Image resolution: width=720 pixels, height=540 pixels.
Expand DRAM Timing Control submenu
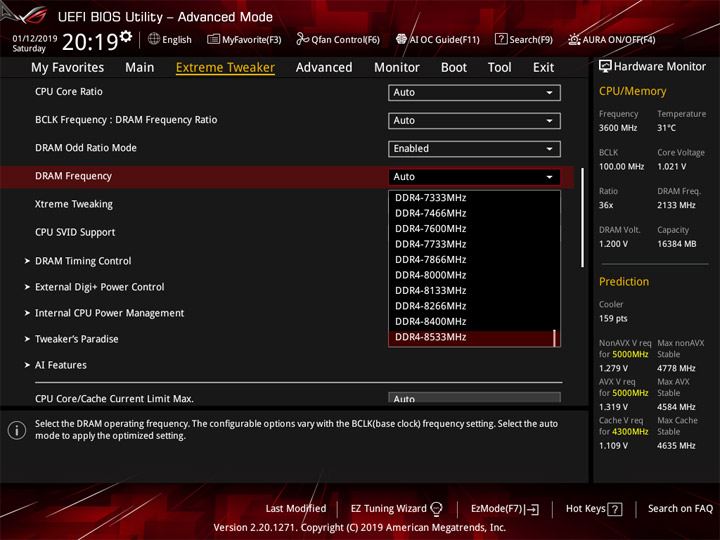pyautogui.click(x=83, y=261)
